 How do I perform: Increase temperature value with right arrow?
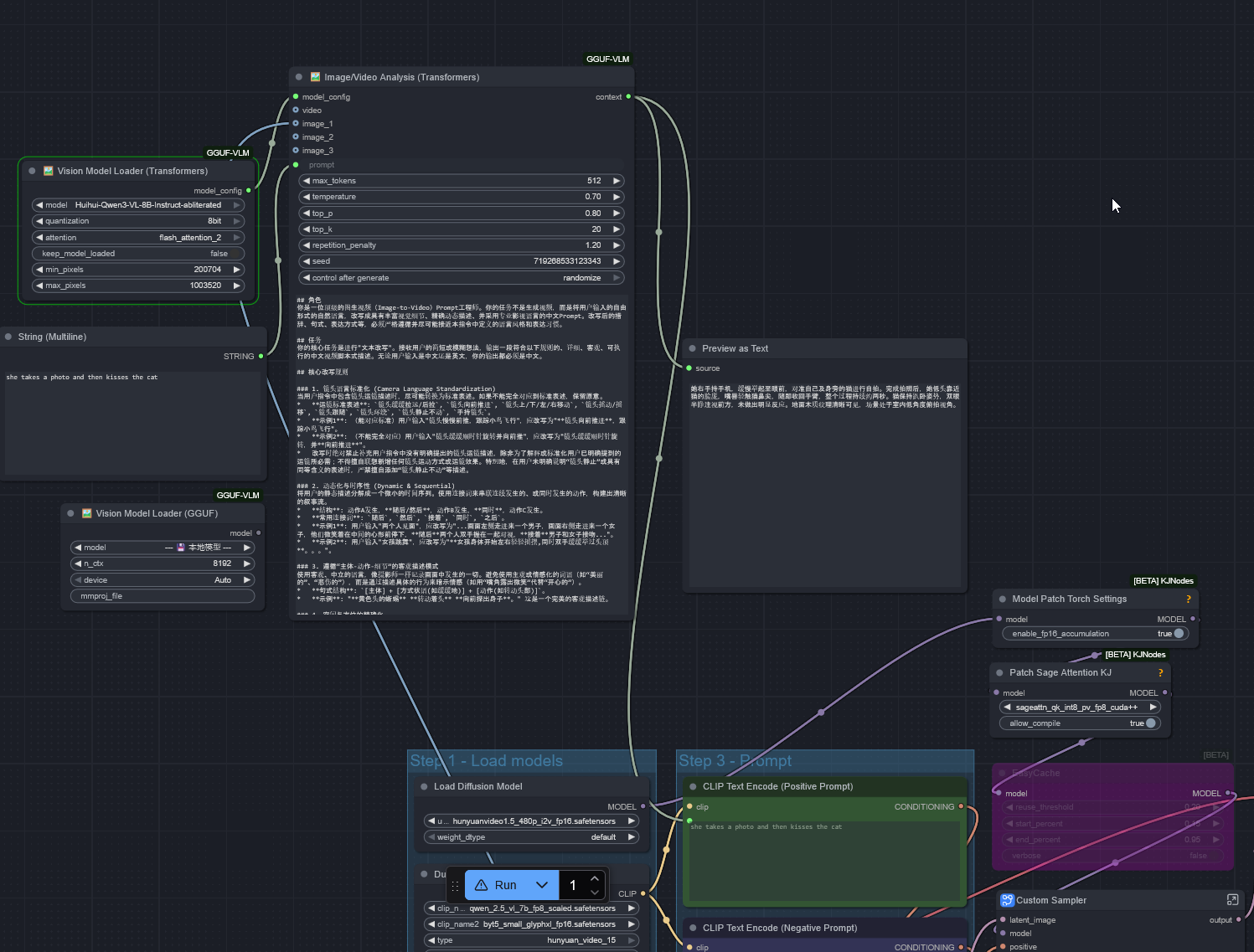(x=617, y=197)
